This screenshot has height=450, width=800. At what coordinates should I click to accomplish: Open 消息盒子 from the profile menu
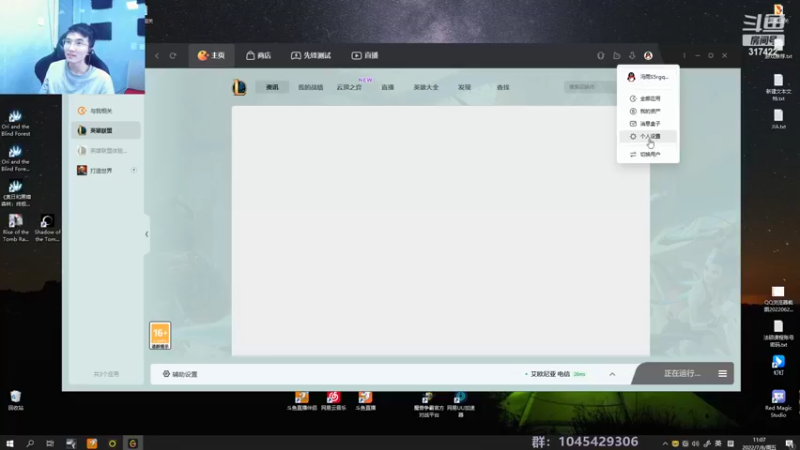tap(648, 124)
